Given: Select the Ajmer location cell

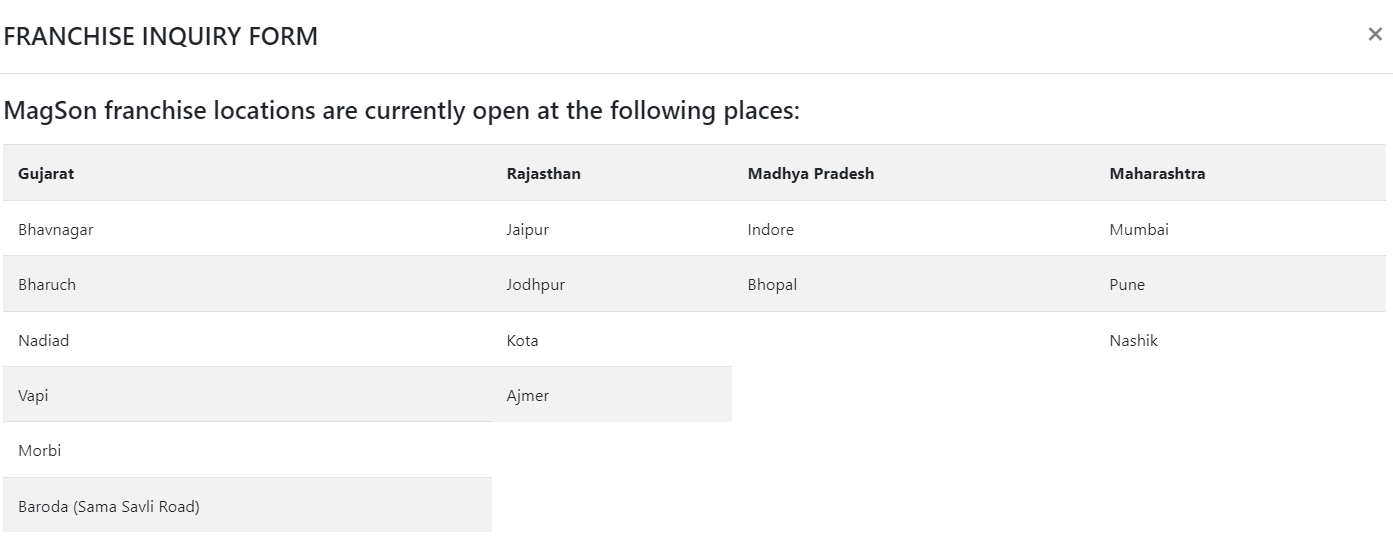Looking at the screenshot, I should [612, 395].
